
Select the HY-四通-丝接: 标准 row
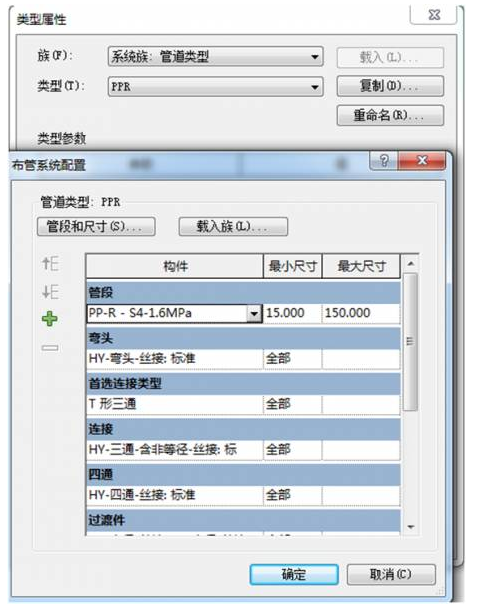coord(175,495)
